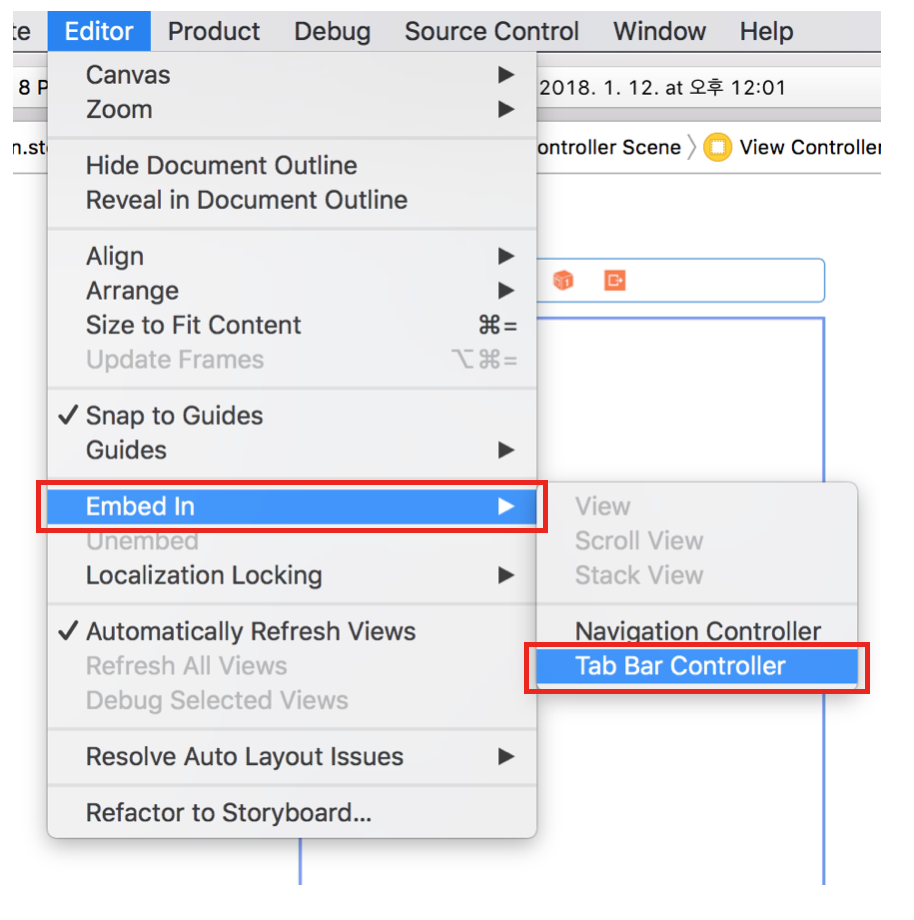Click Stack View in Embed In submenu

(x=697, y=576)
